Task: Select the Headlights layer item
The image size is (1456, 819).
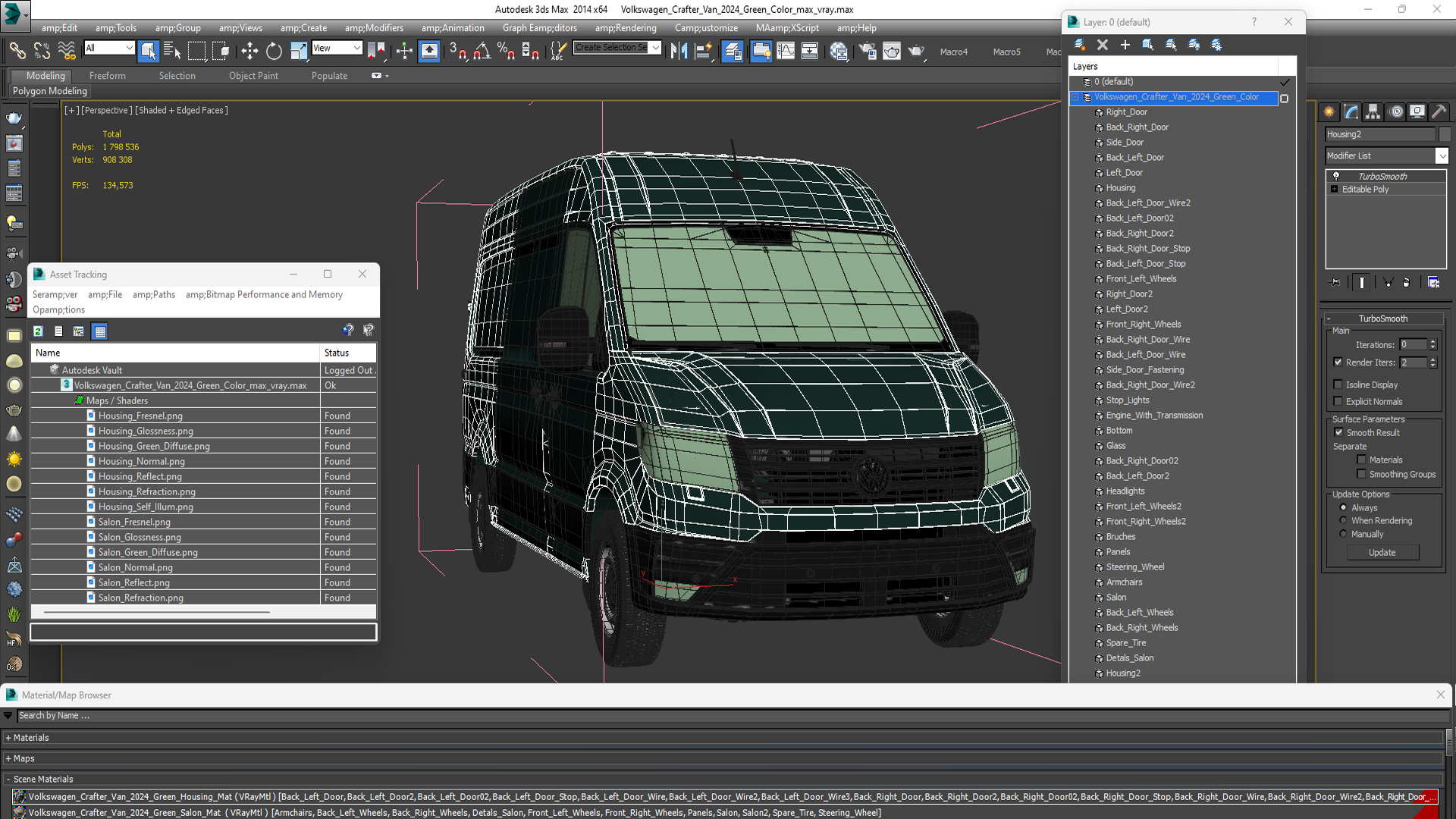Action: pos(1125,491)
